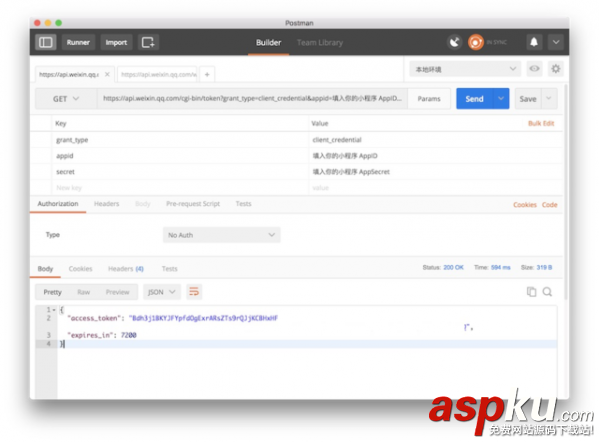Click the 200 OK status text
The width and height of the screenshot is (599, 442).
coord(453,267)
